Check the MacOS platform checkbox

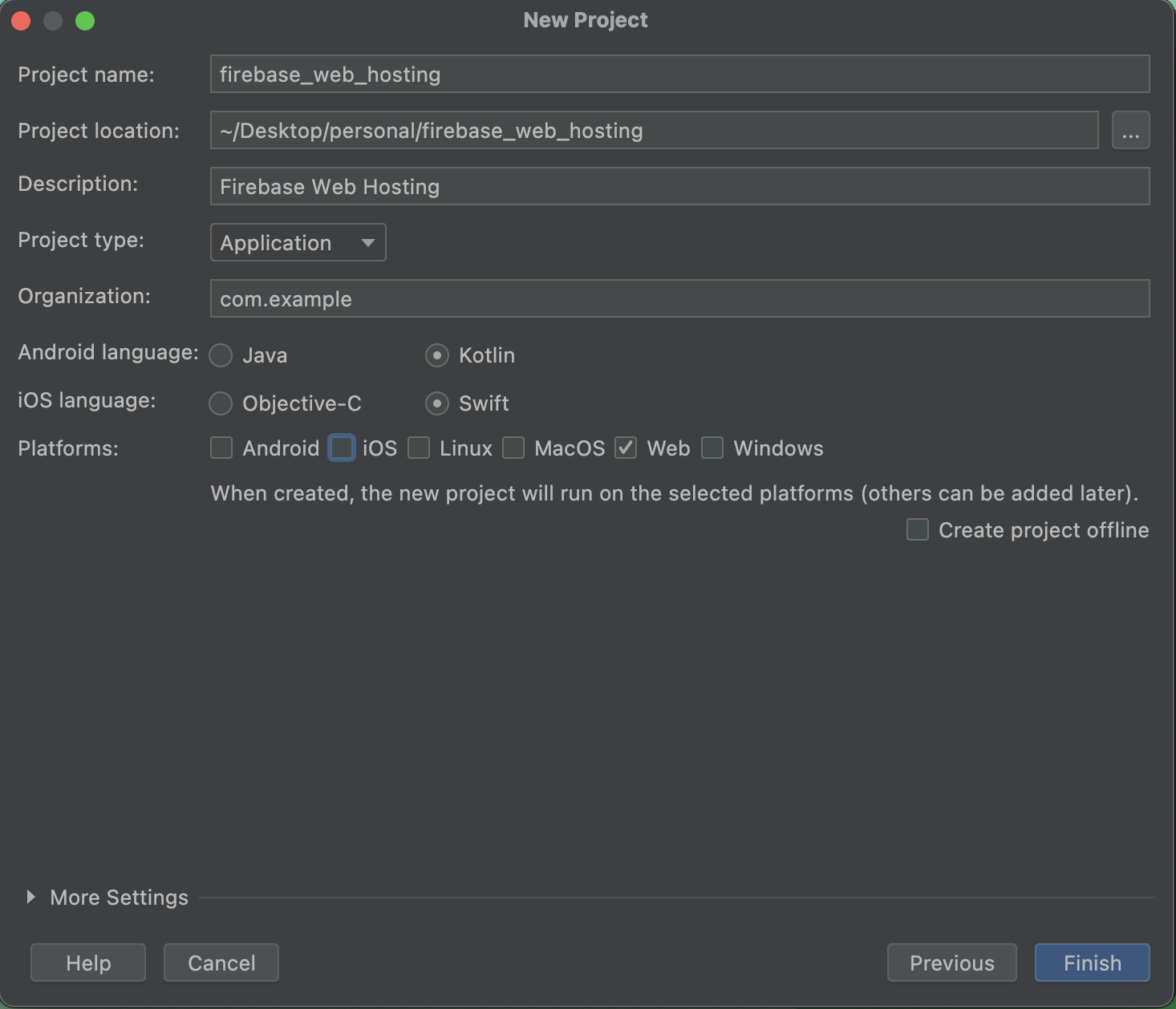(513, 448)
